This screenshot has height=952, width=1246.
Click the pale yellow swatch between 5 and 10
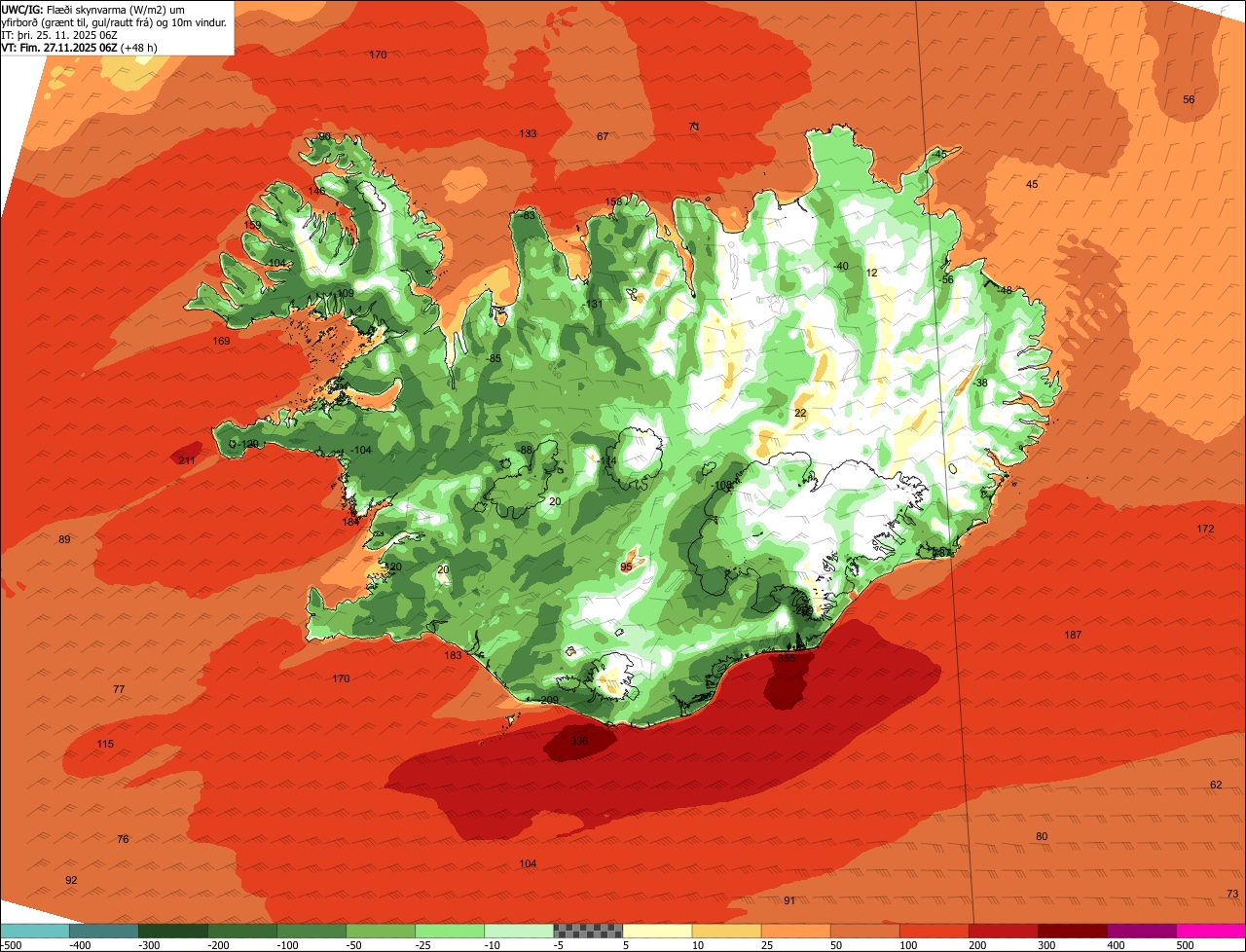(657, 931)
